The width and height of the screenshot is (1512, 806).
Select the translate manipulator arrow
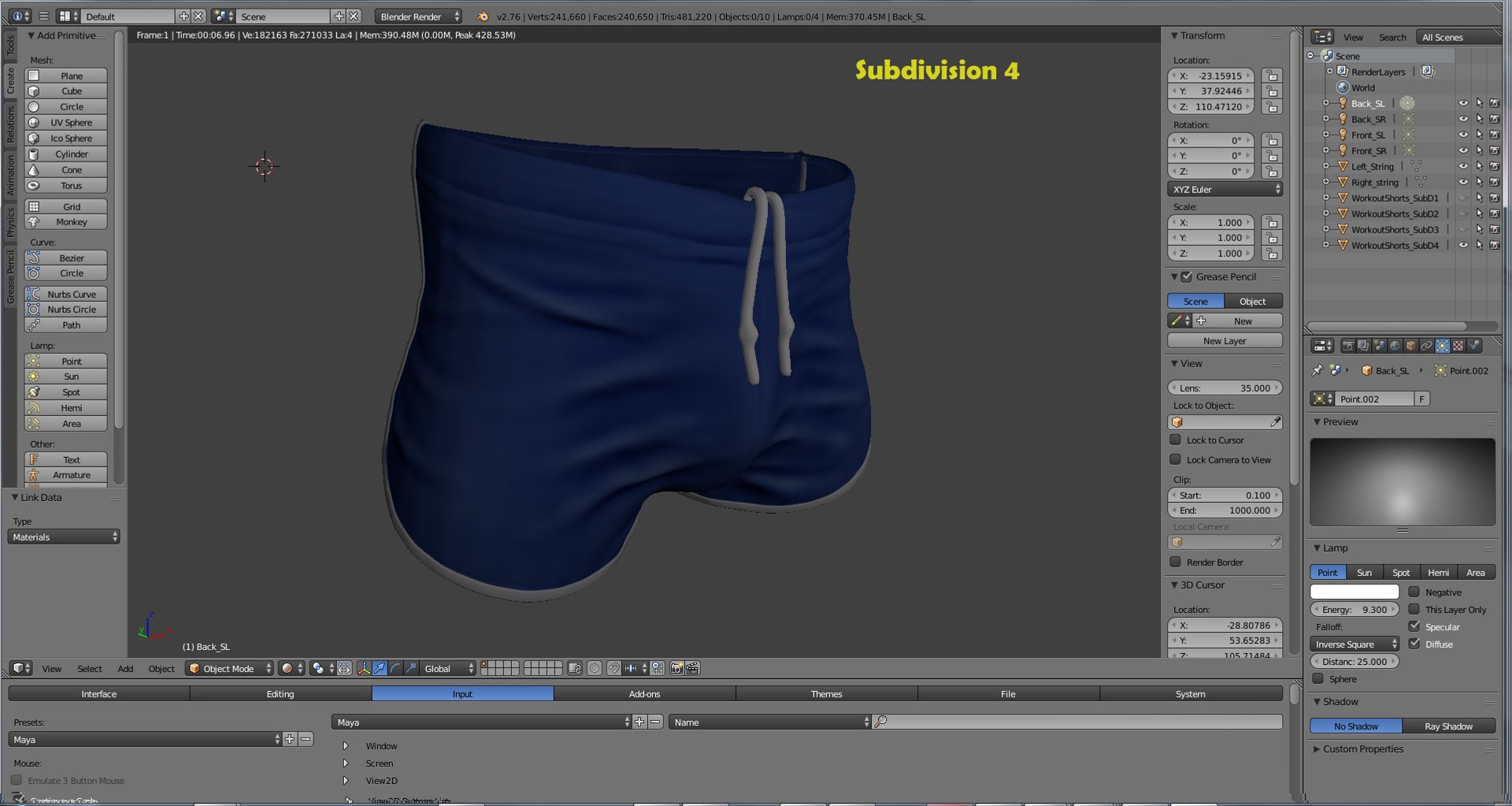(x=380, y=668)
